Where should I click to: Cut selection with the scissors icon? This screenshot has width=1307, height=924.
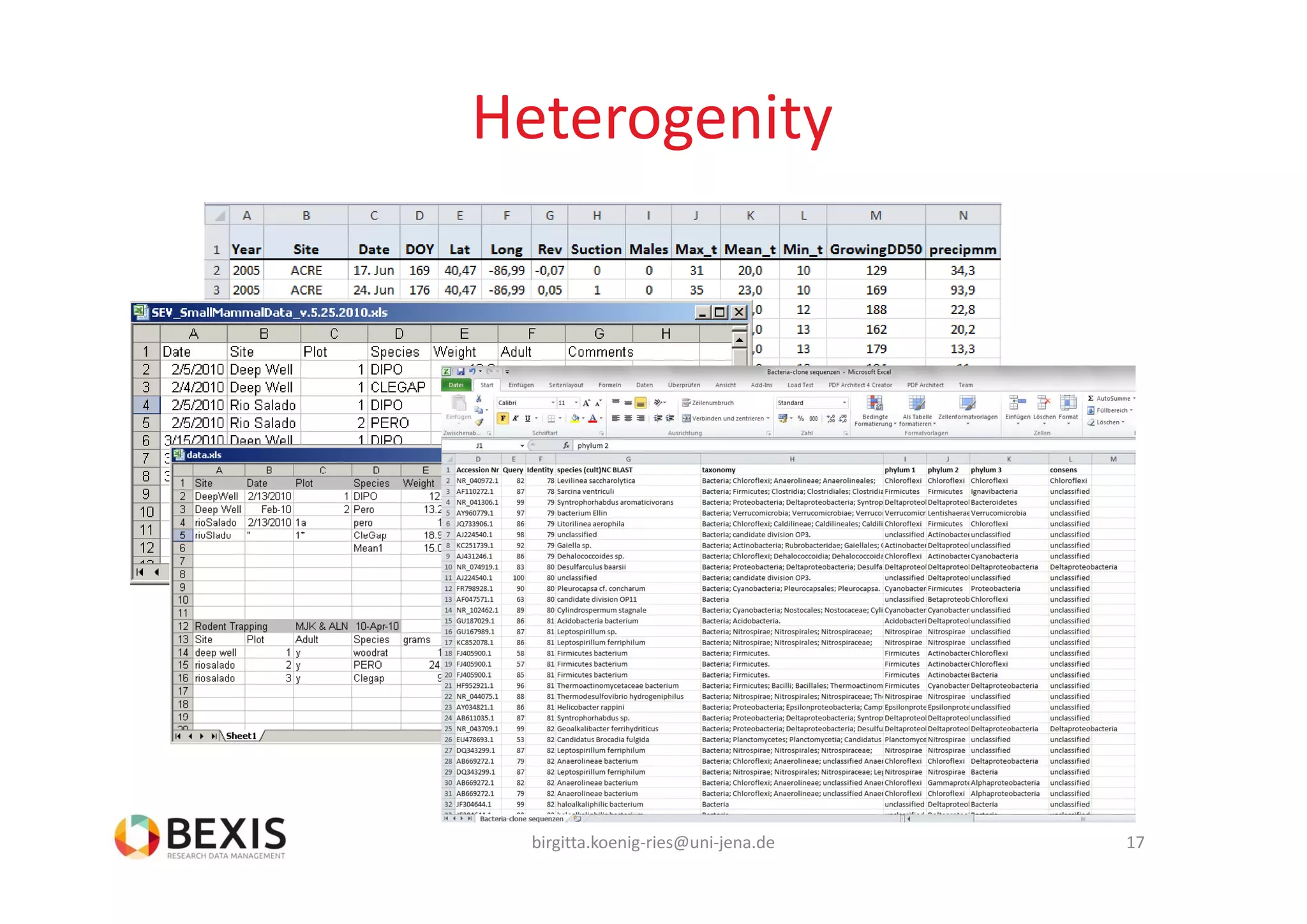pyautogui.click(x=479, y=399)
